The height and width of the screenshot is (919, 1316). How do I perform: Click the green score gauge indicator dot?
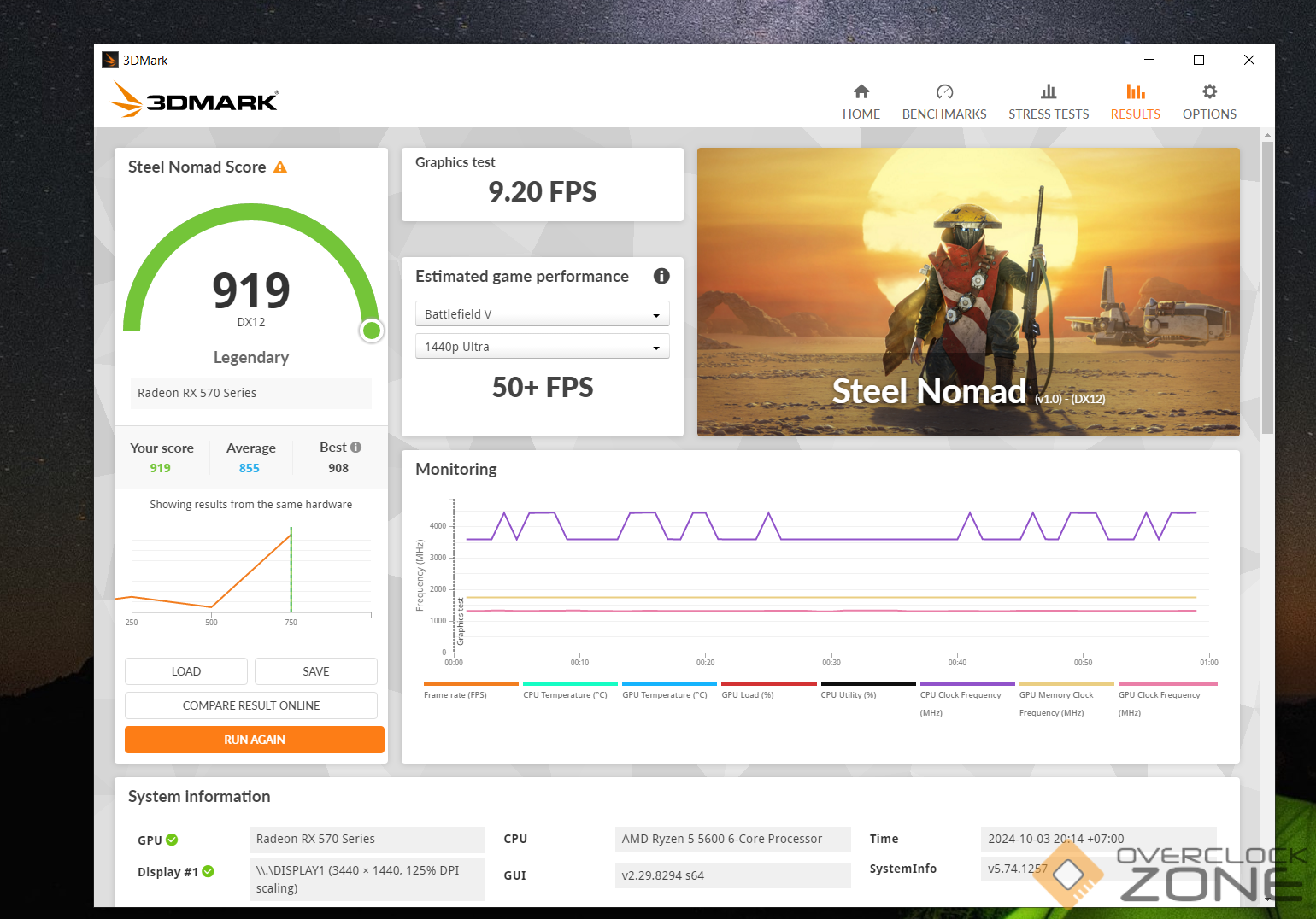[371, 331]
